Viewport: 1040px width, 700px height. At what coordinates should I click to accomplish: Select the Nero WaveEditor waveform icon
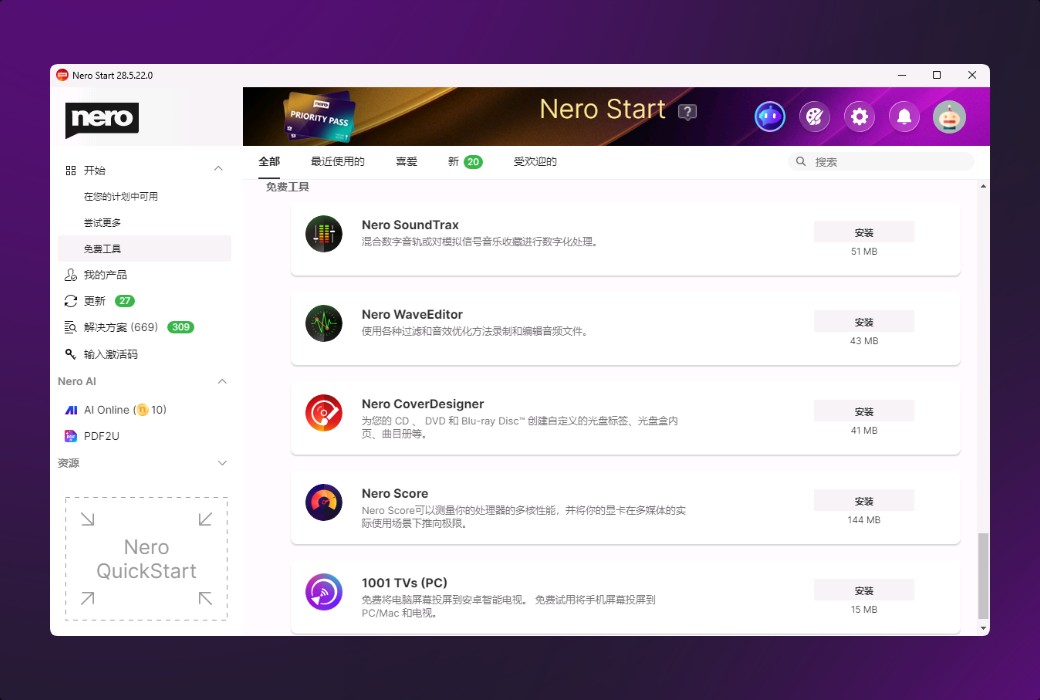pos(323,323)
